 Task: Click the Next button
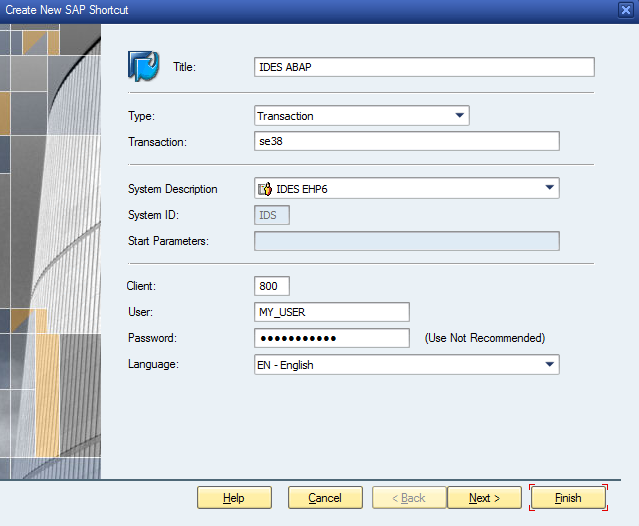pyautogui.click(x=484, y=497)
